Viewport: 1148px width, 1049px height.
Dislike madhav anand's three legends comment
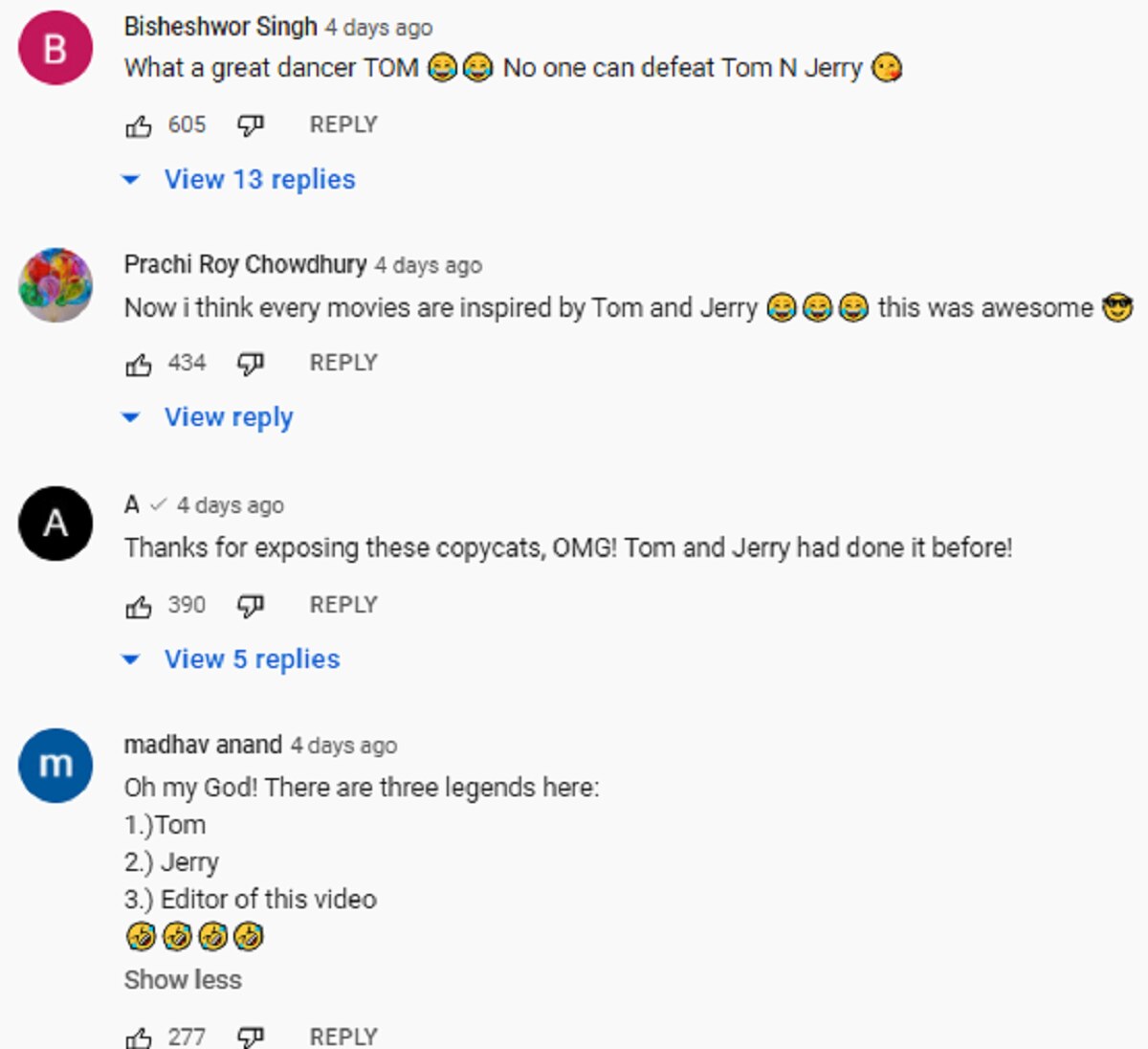251,1037
